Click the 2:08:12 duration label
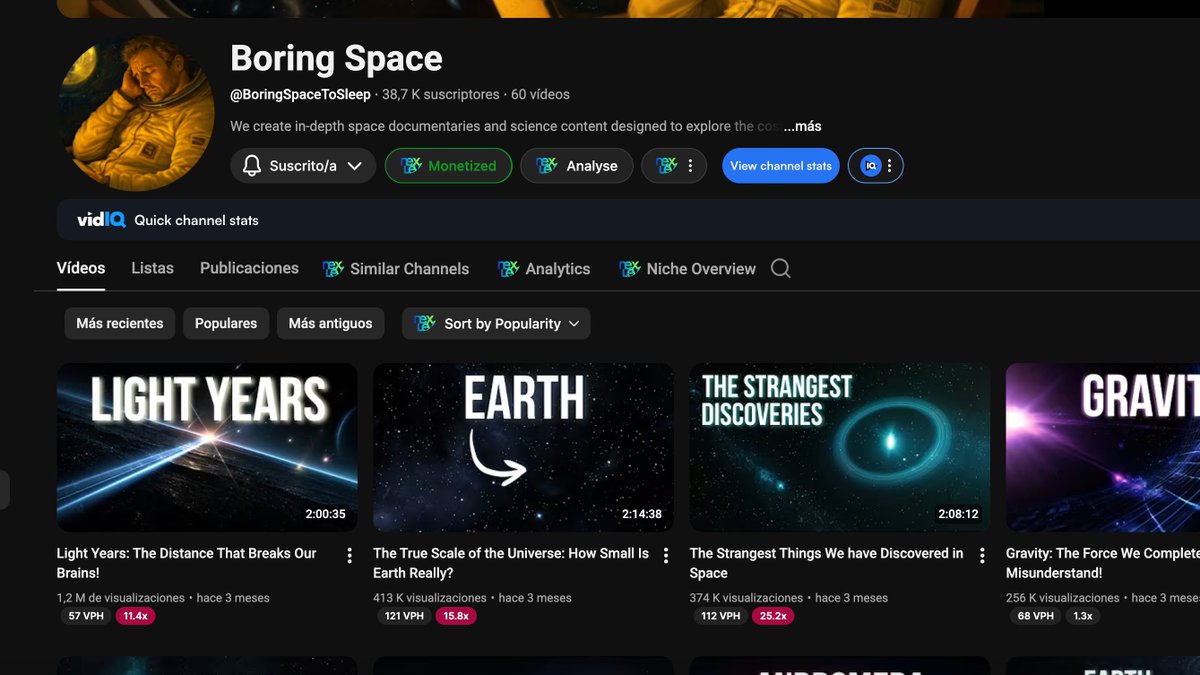The width and height of the screenshot is (1200, 675). pos(958,514)
